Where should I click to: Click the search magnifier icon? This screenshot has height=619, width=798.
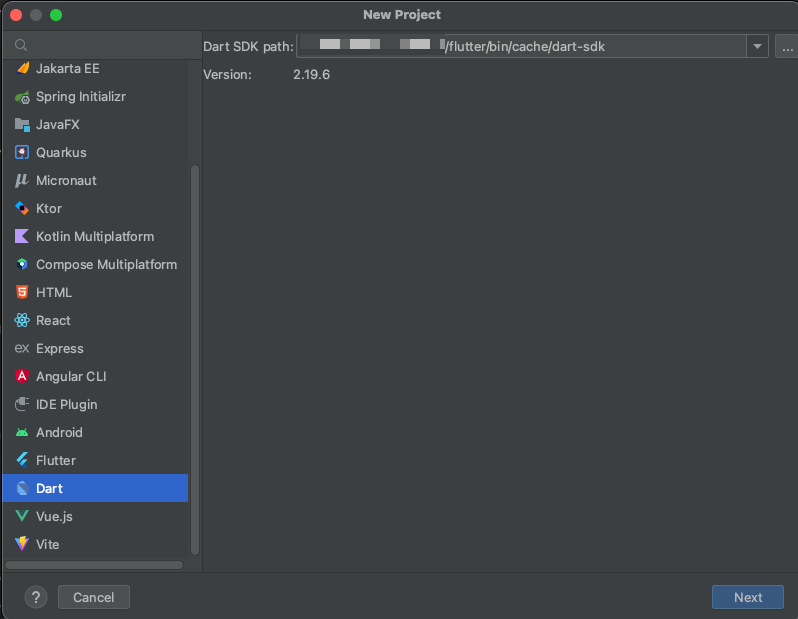coord(21,45)
